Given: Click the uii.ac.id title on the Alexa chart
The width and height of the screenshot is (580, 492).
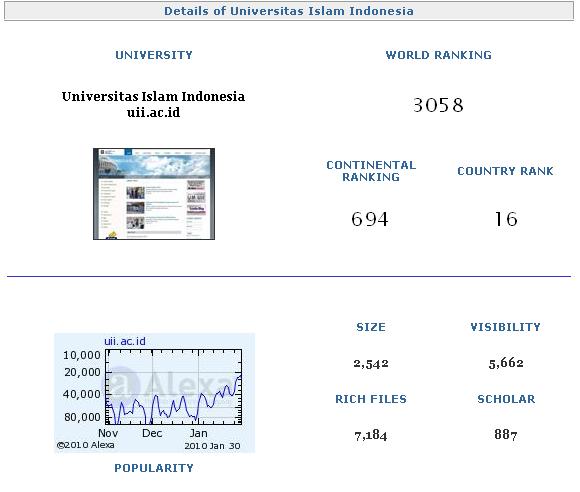Looking at the screenshot, I should 125,341.
